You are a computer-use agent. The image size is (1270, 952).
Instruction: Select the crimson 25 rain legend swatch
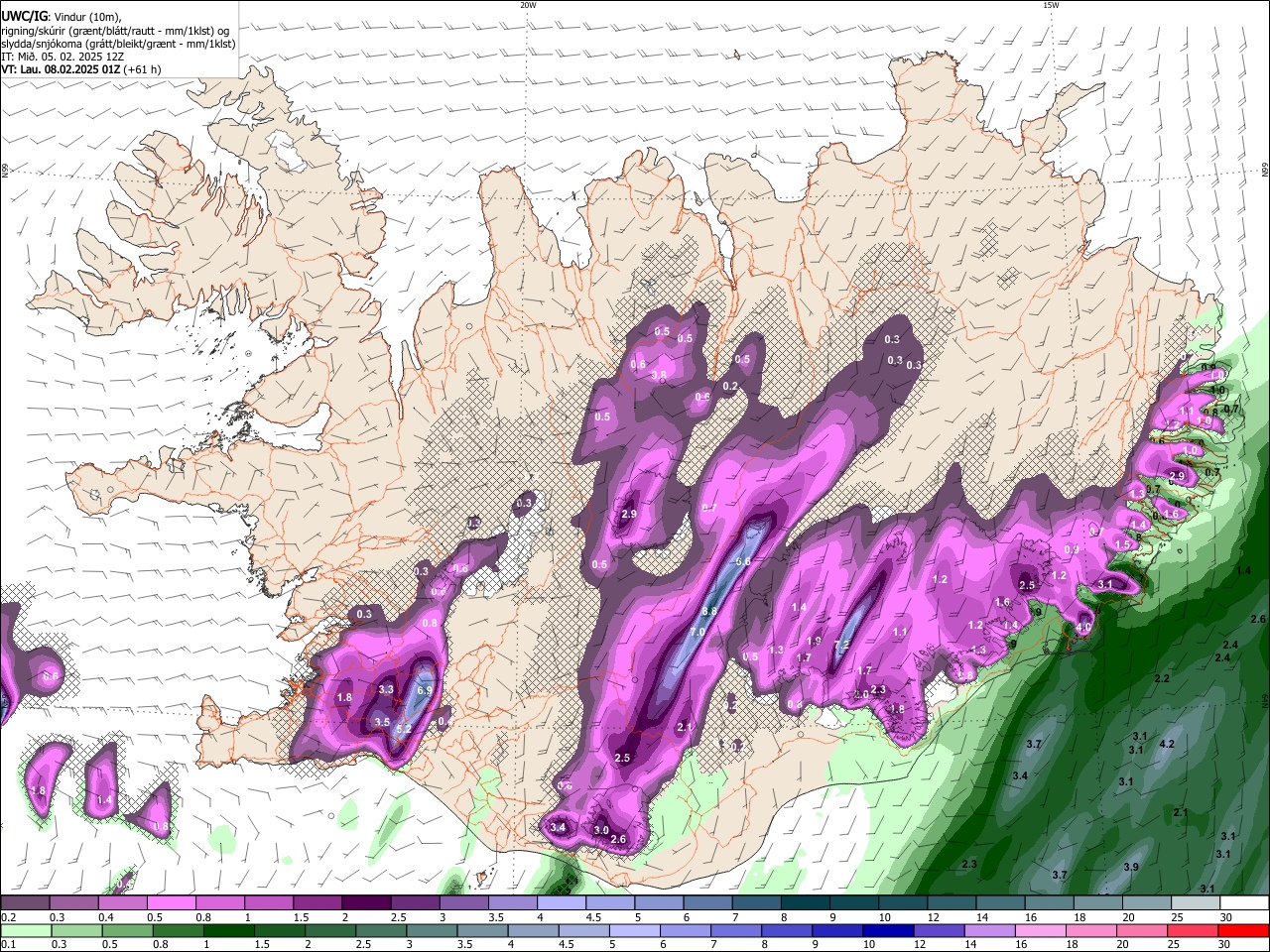[1194, 930]
